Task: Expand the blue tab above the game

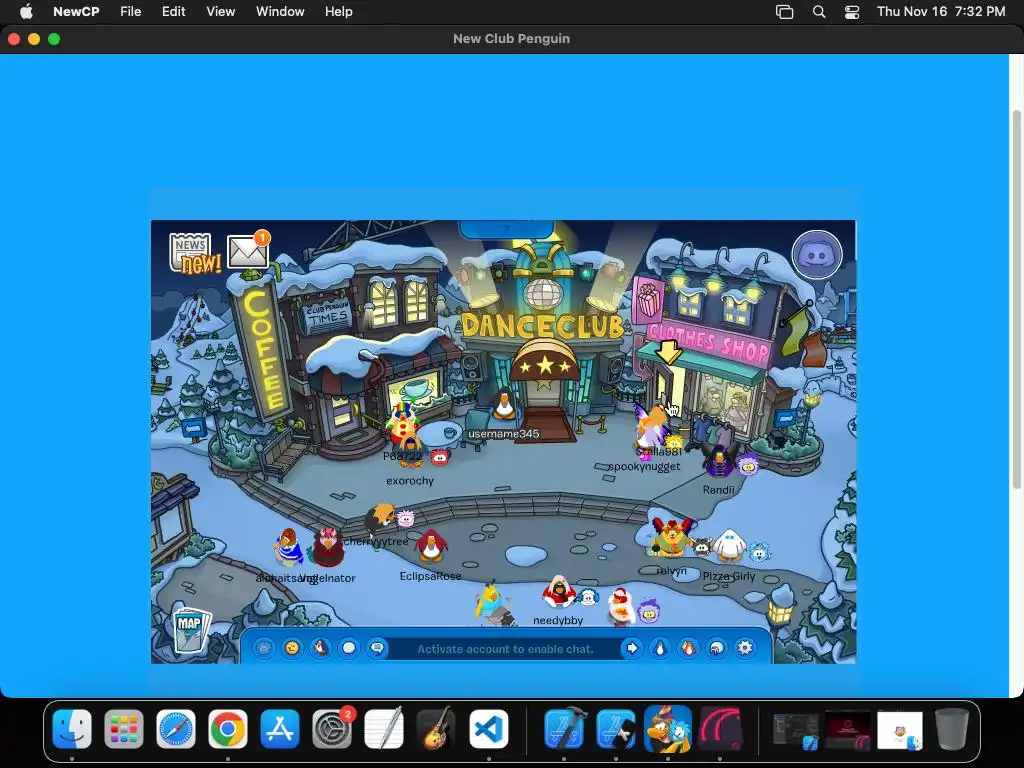Action: [x=507, y=229]
